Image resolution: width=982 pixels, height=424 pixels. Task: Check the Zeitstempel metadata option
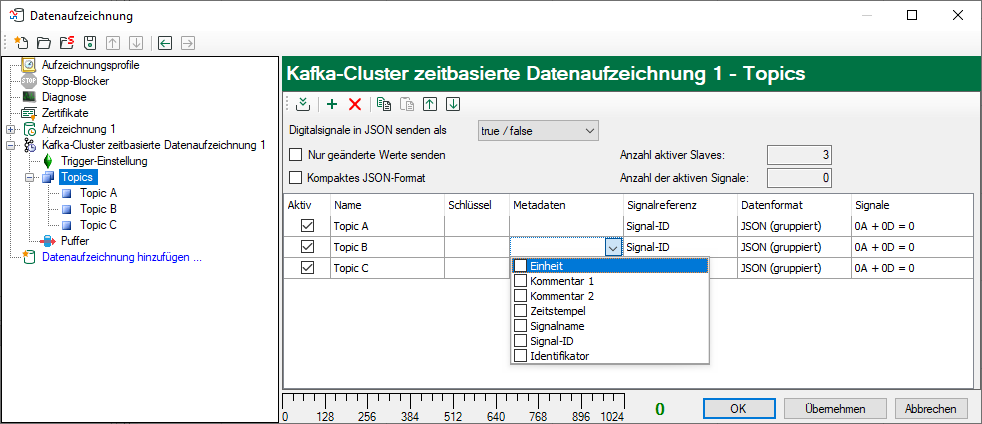pyautogui.click(x=520, y=311)
